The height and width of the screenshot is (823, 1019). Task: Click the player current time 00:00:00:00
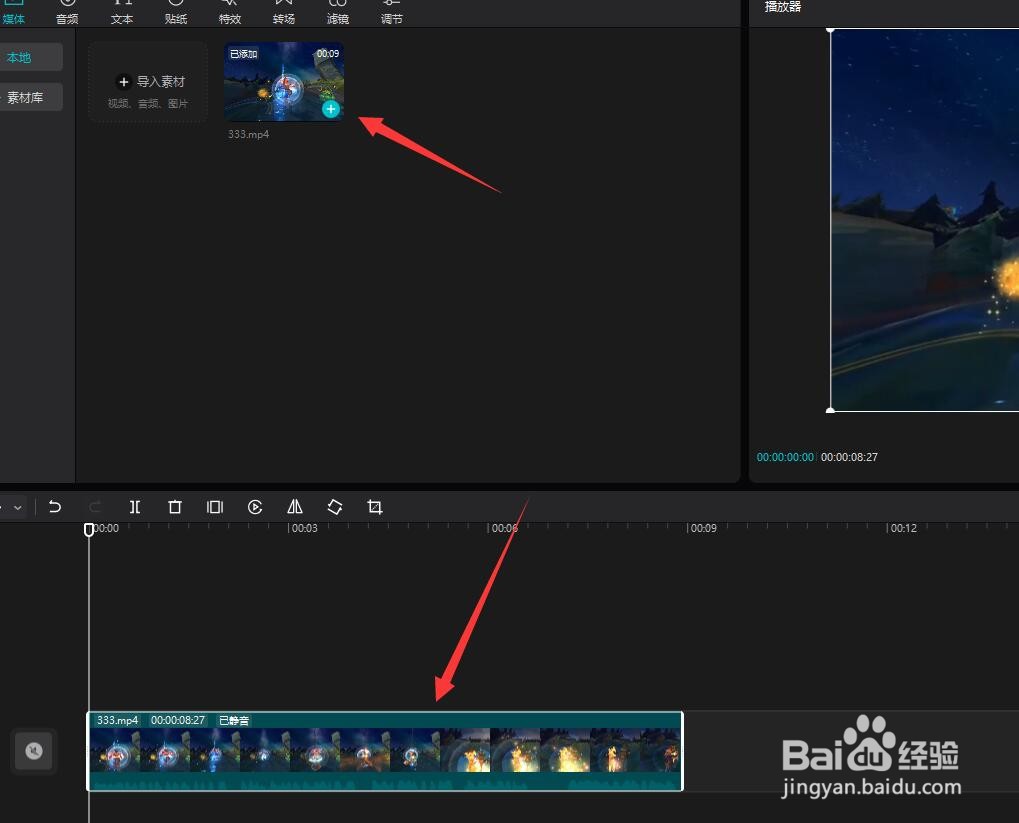(x=785, y=457)
